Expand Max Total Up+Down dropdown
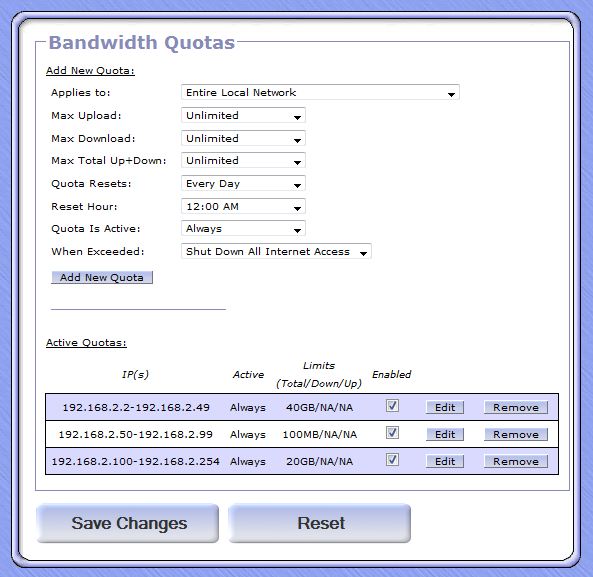Screen dimensions: 593x577 pos(243,161)
